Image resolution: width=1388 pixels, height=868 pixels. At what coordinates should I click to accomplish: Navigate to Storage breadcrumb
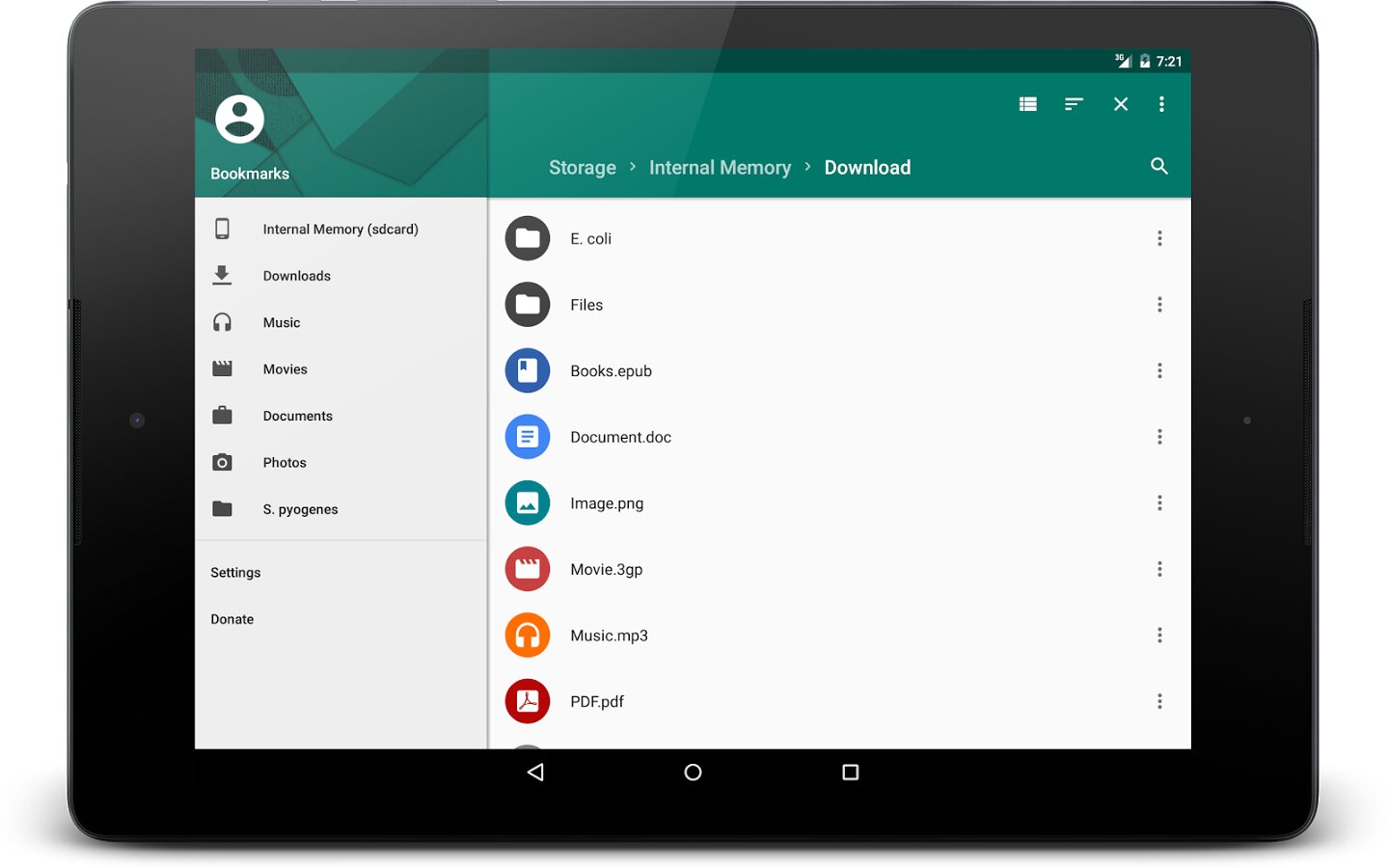pos(582,168)
